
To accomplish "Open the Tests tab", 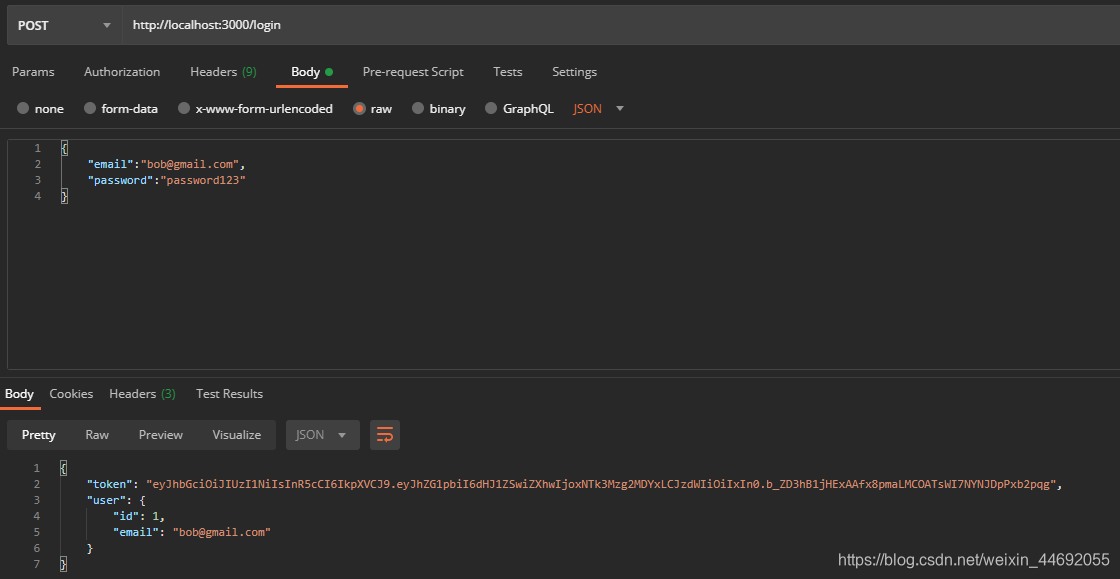I will click(508, 71).
